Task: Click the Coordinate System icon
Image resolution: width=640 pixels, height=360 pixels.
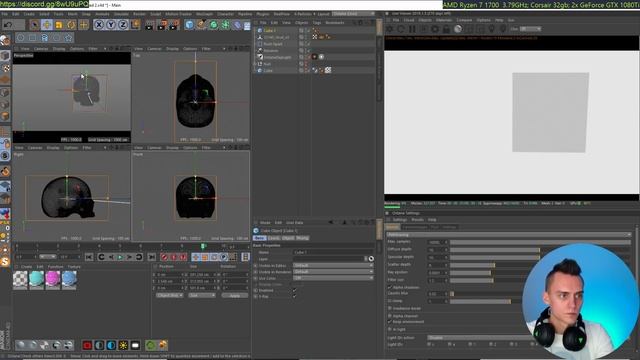Action: 135,25
